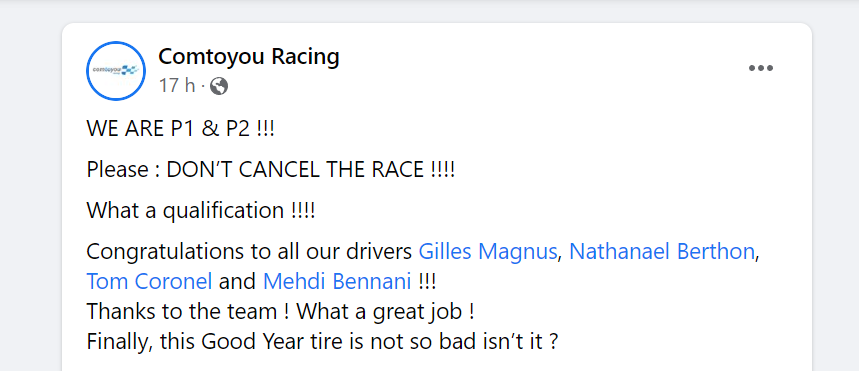
Task: Visit Mehdi Bennani tagged profile
Action: click(x=337, y=282)
